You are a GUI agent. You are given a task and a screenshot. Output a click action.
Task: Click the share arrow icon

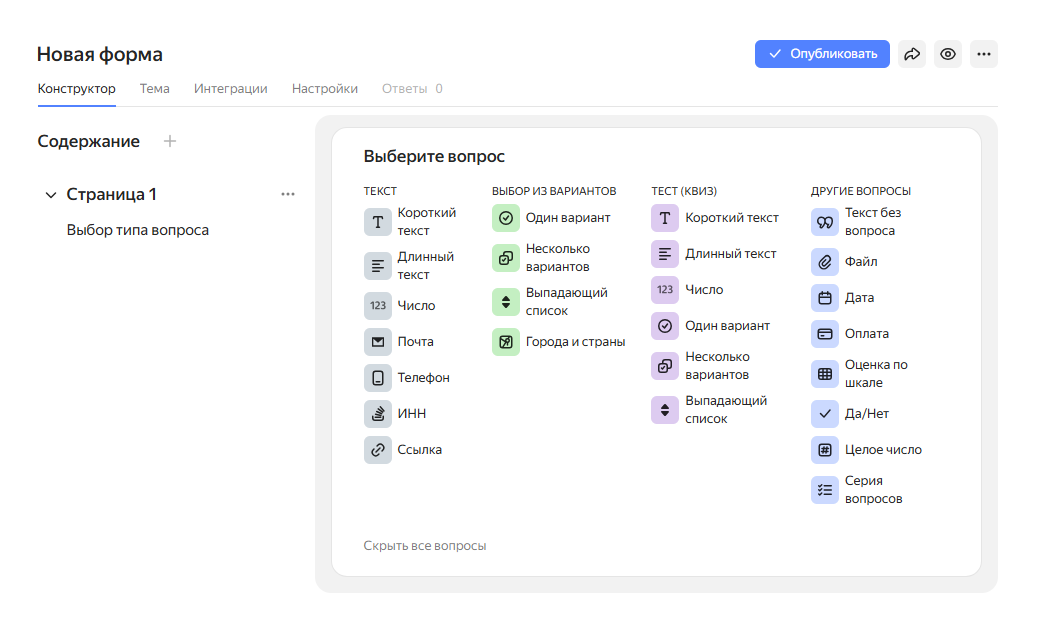912,54
